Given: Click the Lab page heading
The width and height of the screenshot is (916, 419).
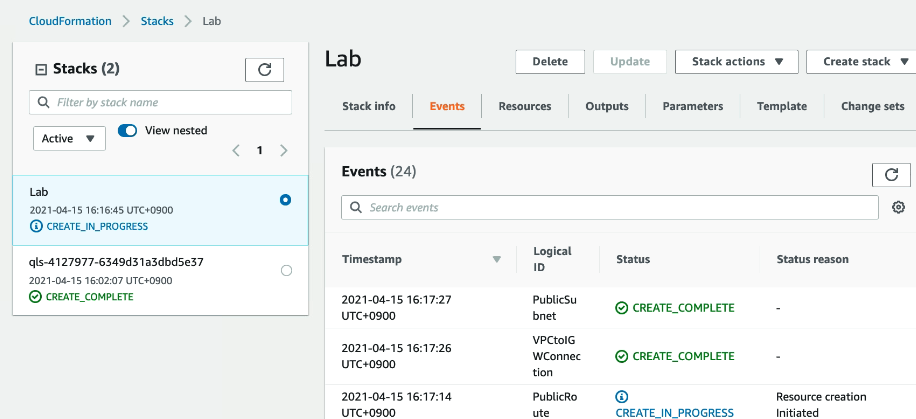Looking at the screenshot, I should point(343,59).
